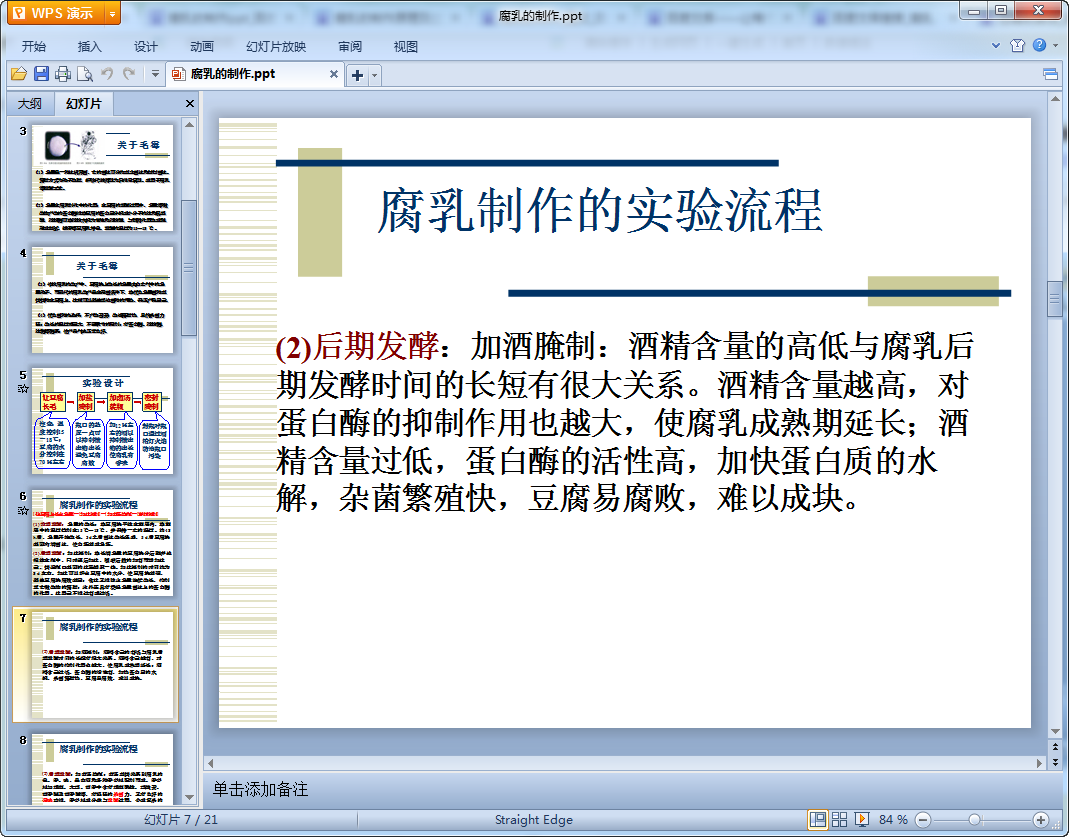Click the WPS 演示 logo button

[x=56, y=13]
